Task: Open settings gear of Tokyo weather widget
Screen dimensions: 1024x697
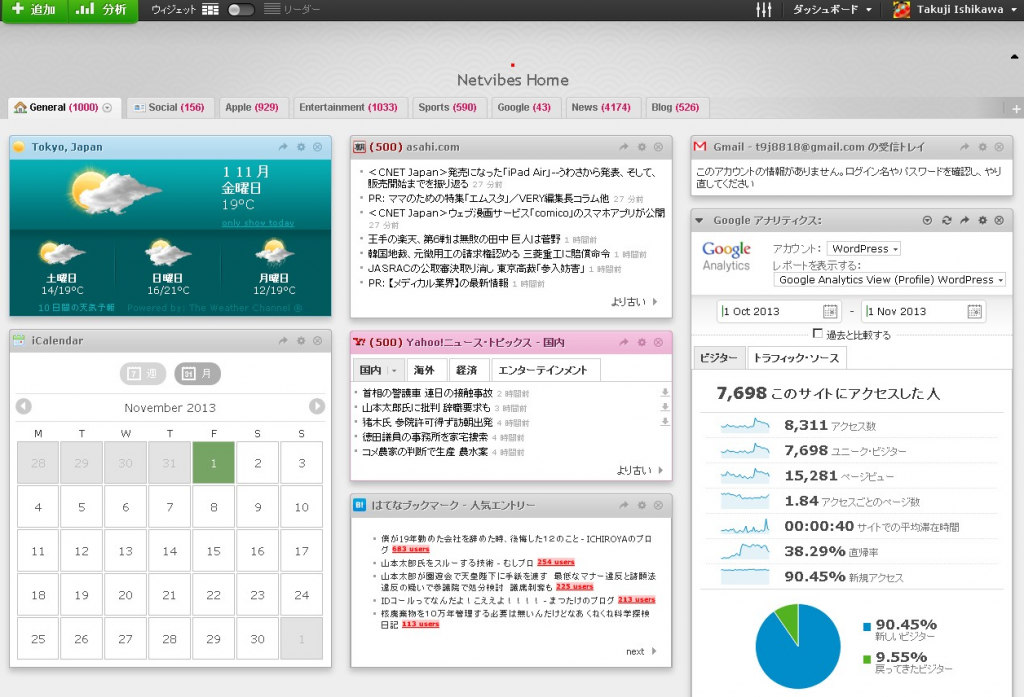Action: coord(300,147)
